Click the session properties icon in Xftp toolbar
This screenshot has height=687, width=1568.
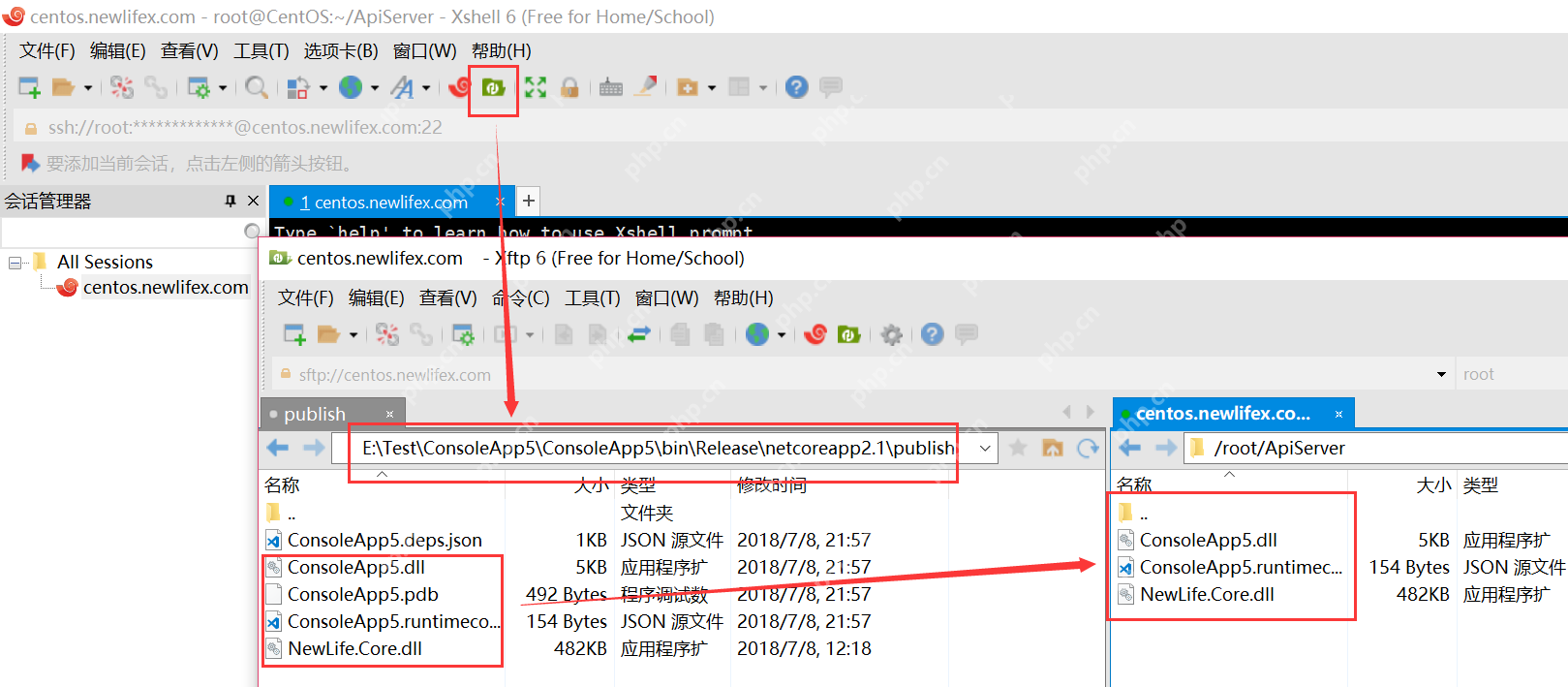463,334
